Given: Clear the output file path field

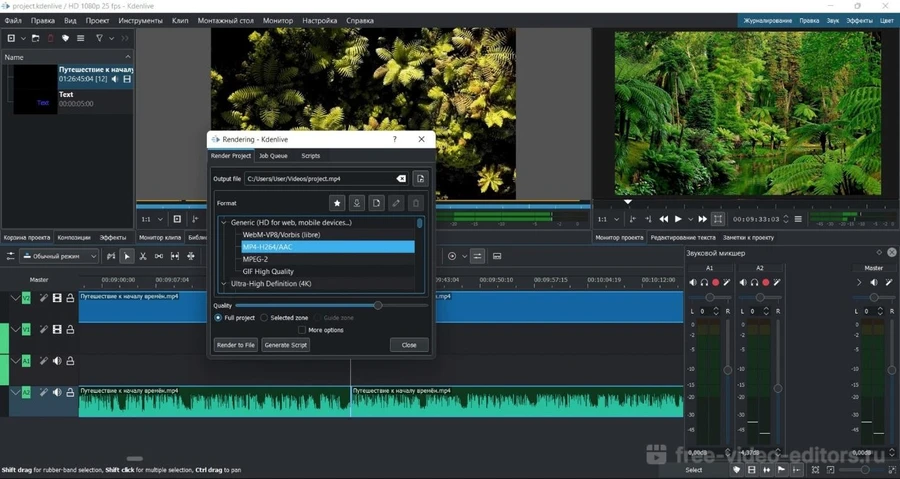Looking at the screenshot, I should pyautogui.click(x=401, y=179).
